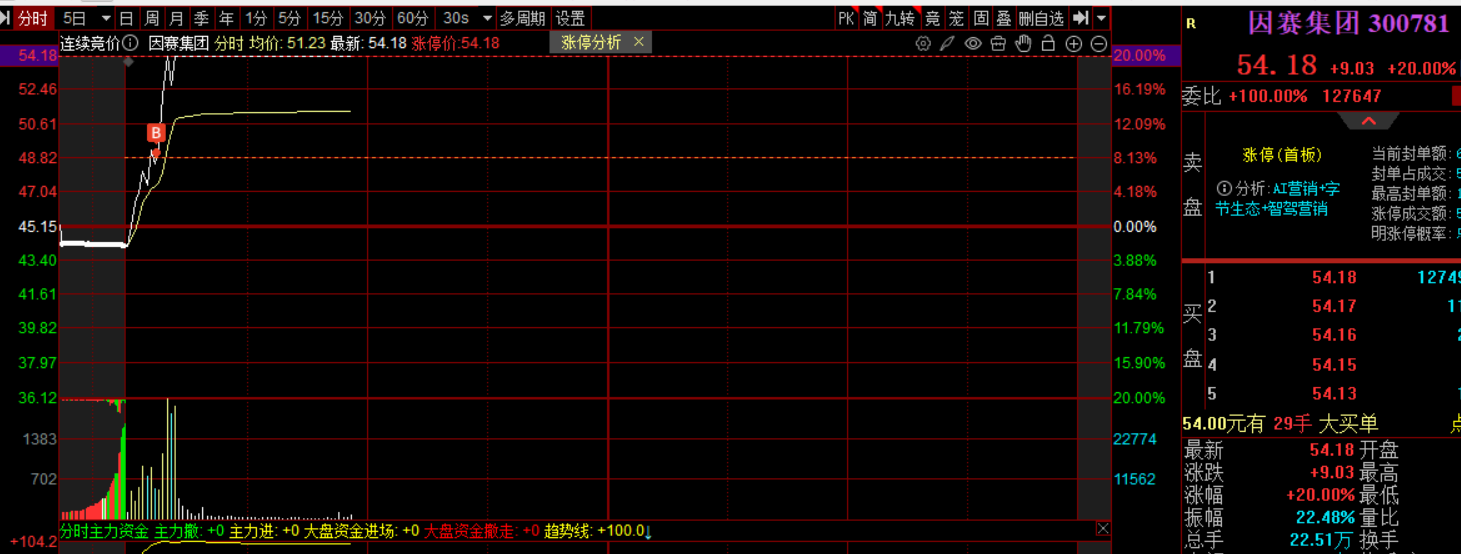Expand the top-right toolbar overflow dropdown
1461x554 pixels.
(1101, 18)
